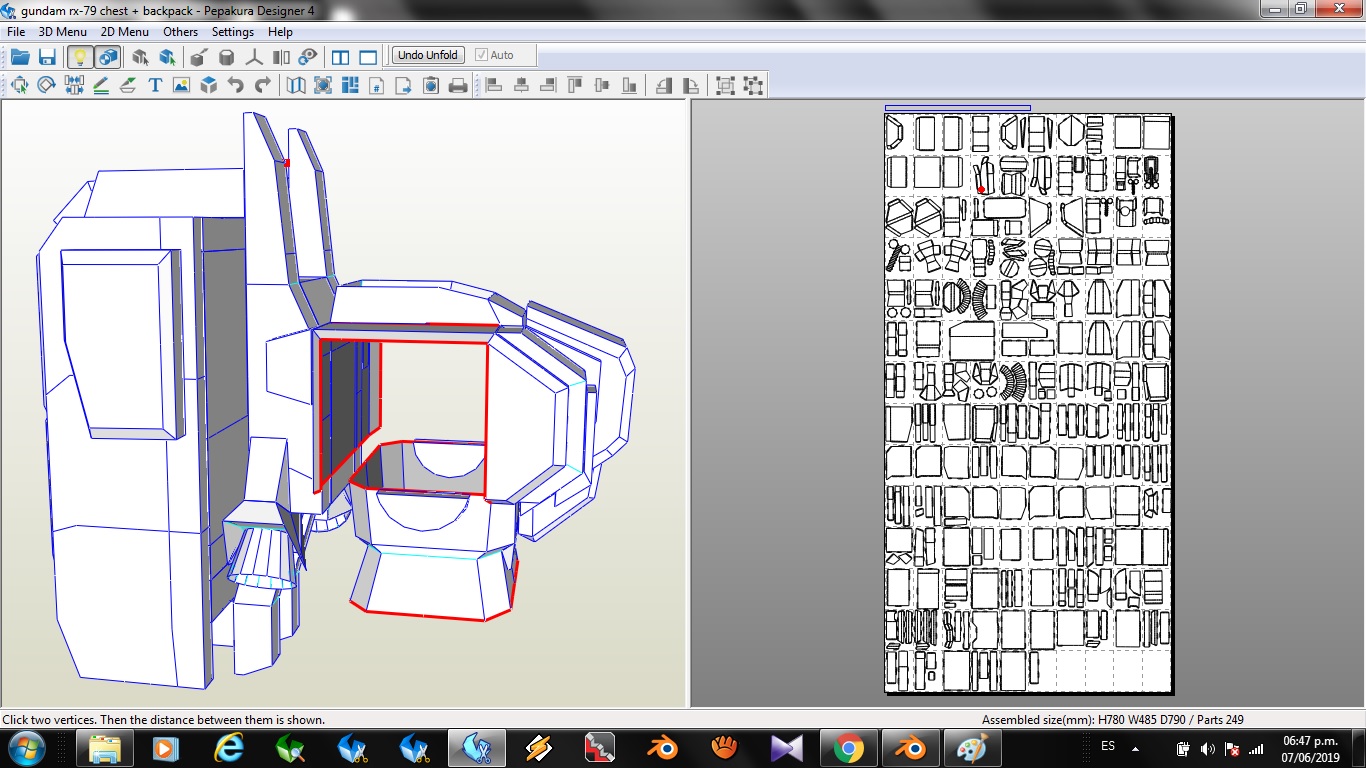Click the align vertical center icon
The height and width of the screenshot is (768, 1366).
[x=602, y=85]
